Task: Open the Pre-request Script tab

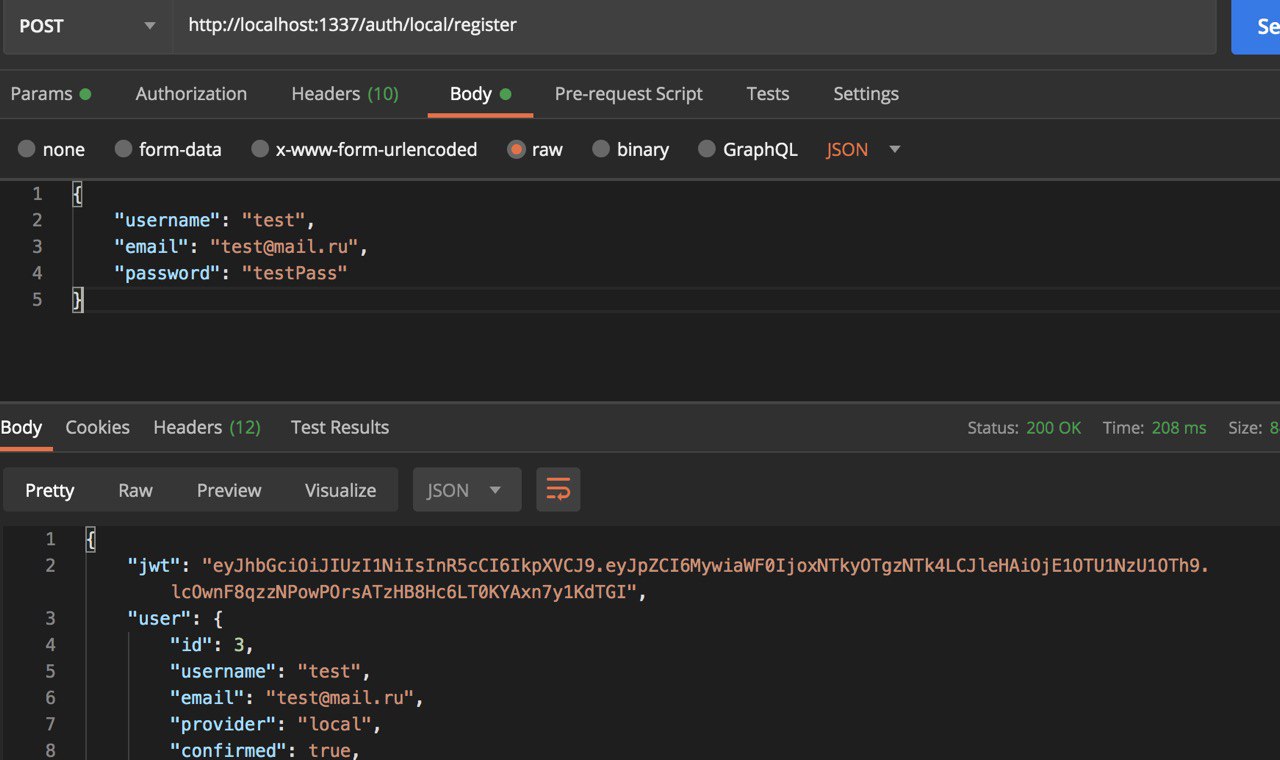Action: [629, 94]
